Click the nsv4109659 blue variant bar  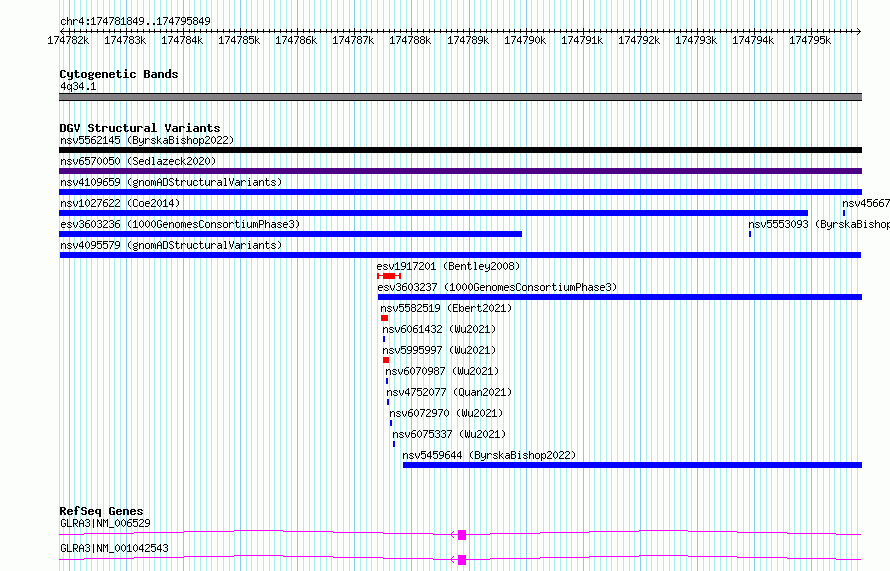click(x=460, y=192)
